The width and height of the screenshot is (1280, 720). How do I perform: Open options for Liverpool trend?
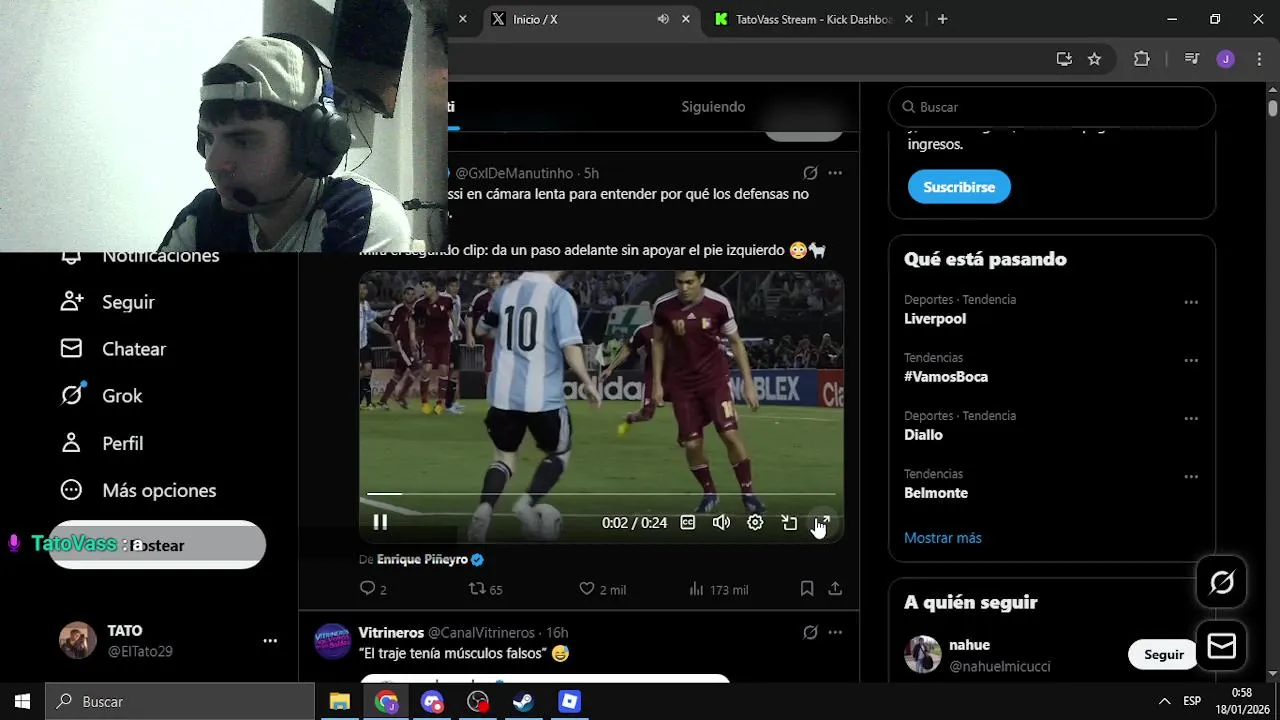(x=1191, y=302)
